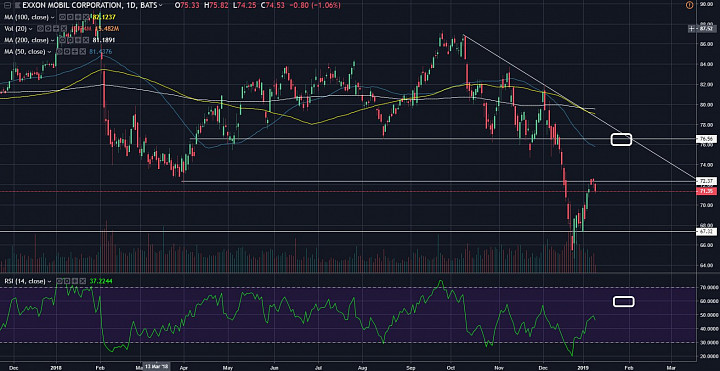Viewport: 720px width, 371px height.
Task: Click the RSI value 37.2244
Action: tap(101, 281)
